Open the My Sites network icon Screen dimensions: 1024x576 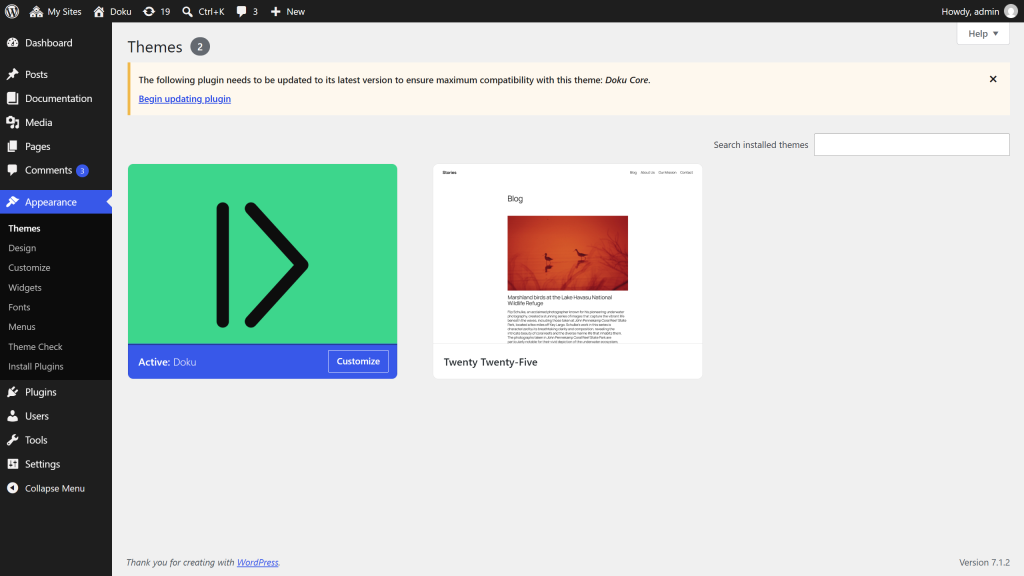36,12
